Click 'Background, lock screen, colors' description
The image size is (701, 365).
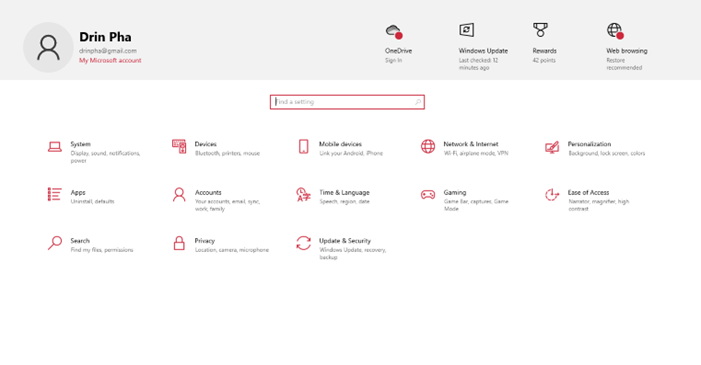point(607,153)
